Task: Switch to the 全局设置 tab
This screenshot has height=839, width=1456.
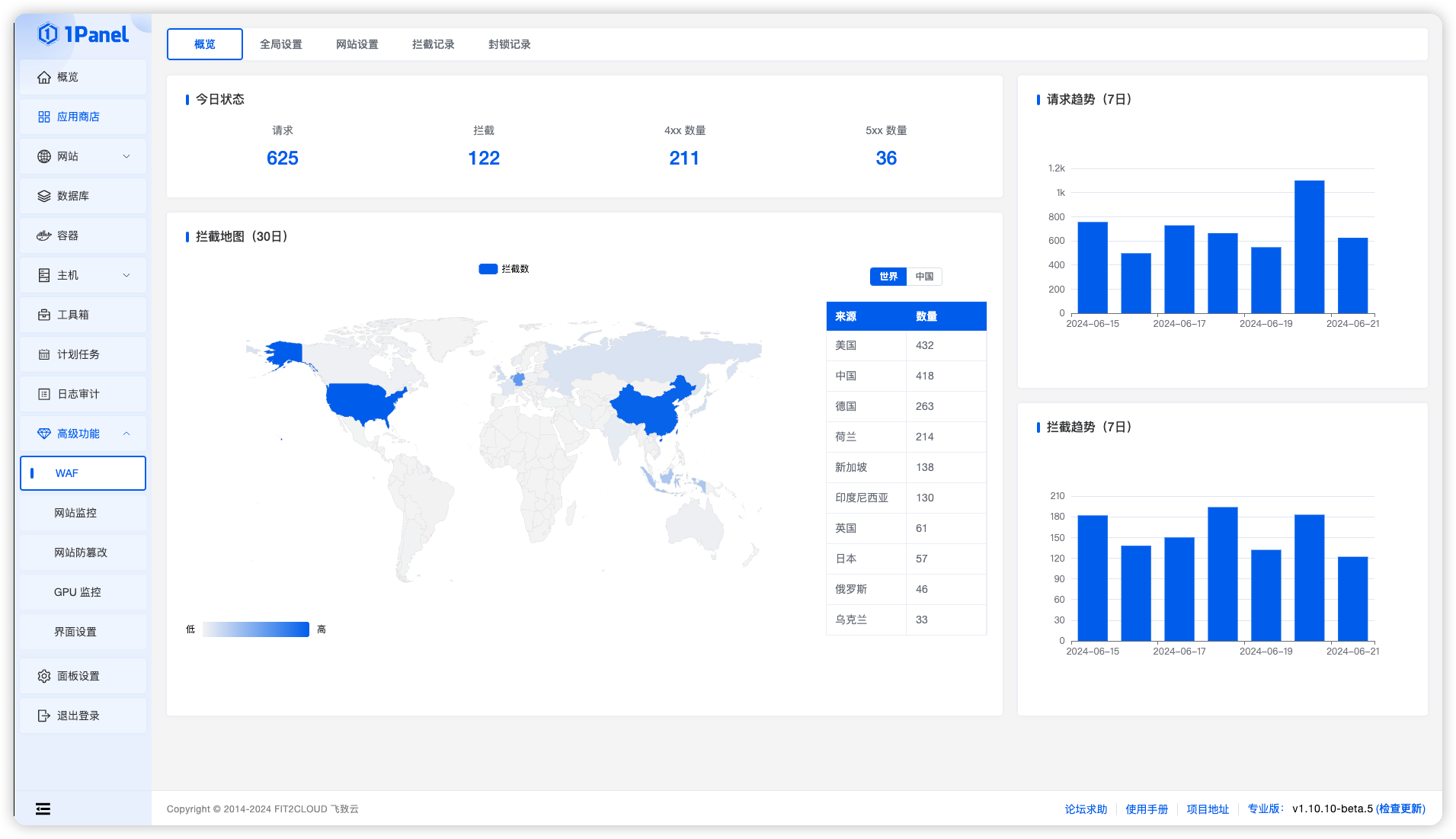Action: pyautogui.click(x=280, y=44)
